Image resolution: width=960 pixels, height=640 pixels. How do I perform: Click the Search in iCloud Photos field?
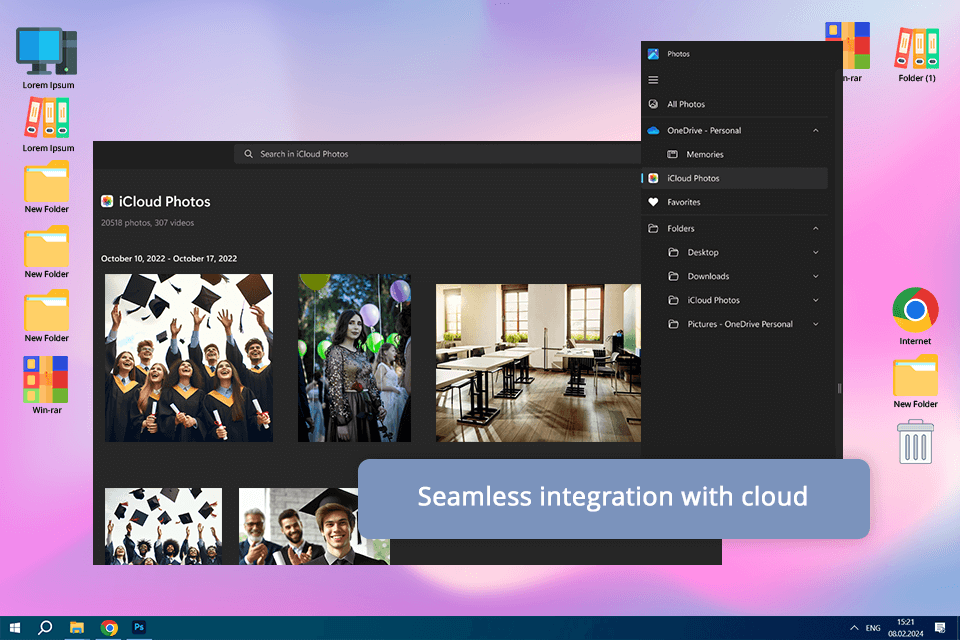click(437, 154)
